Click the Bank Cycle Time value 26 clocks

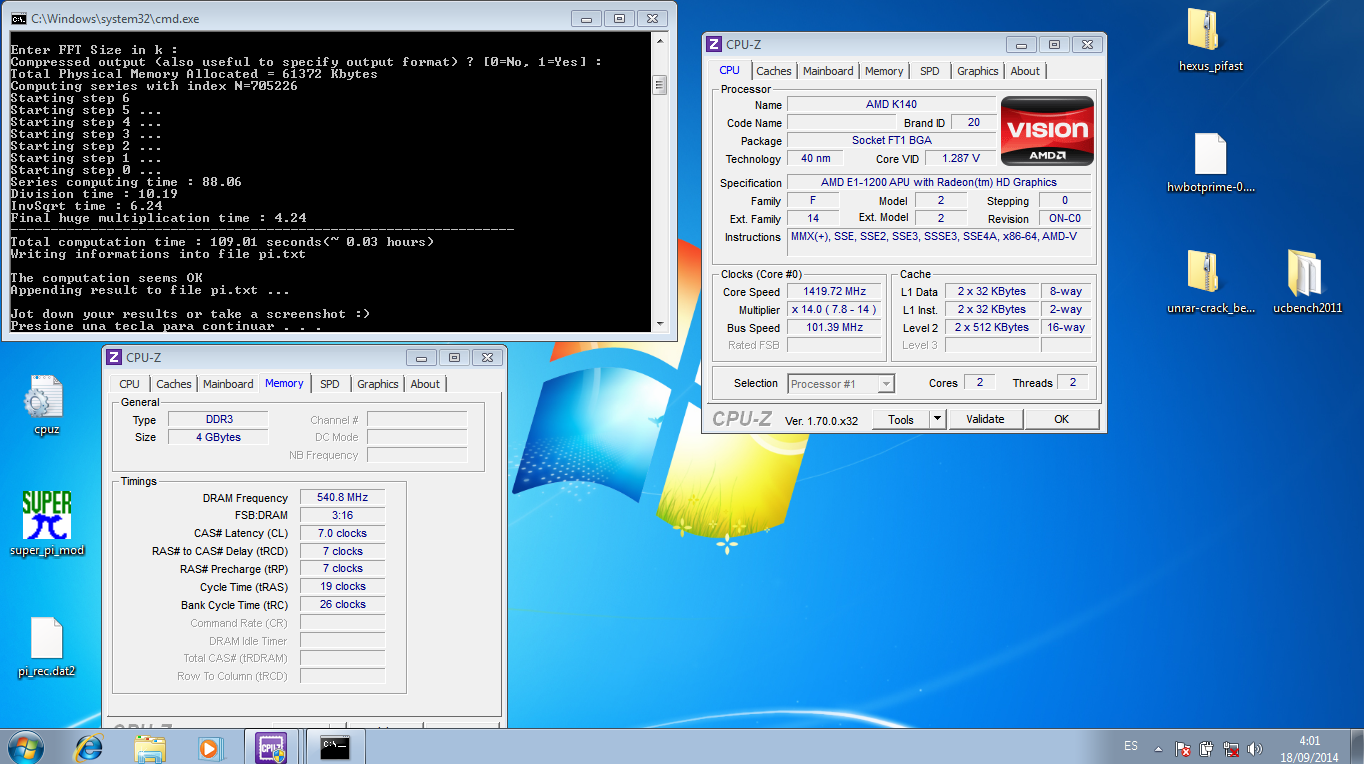[342, 605]
